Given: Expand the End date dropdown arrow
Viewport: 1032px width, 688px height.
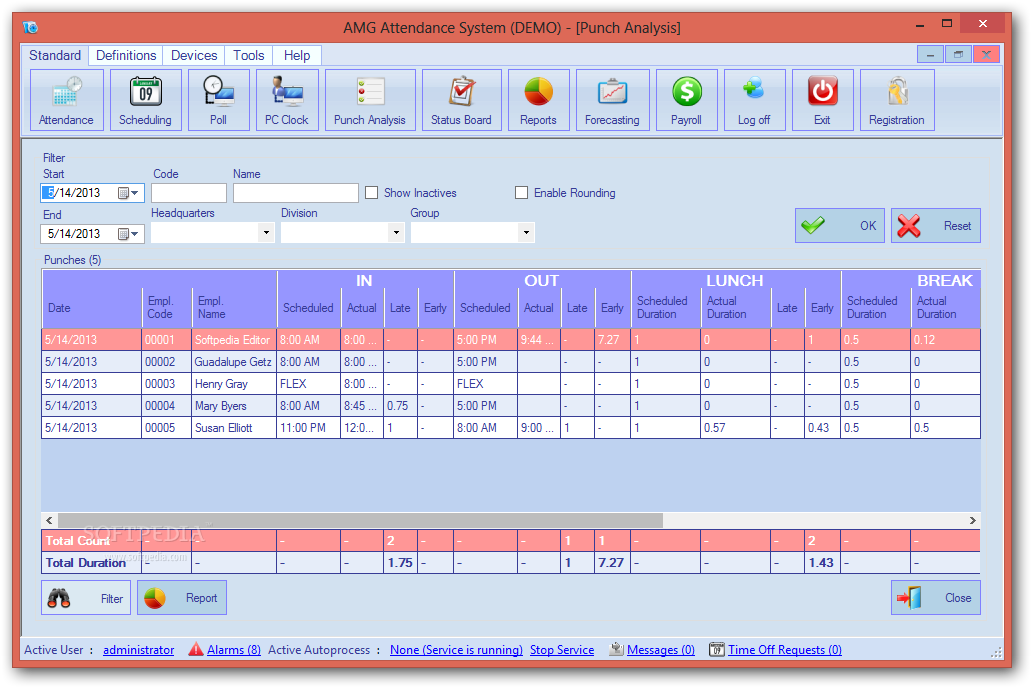Looking at the screenshot, I should pos(135,234).
